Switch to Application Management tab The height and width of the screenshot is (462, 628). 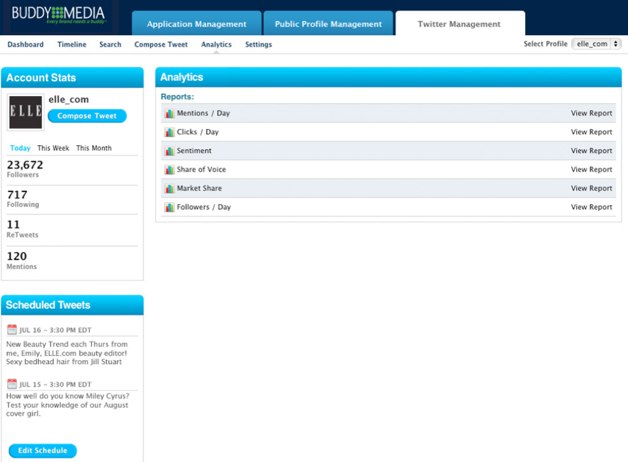[197, 24]
